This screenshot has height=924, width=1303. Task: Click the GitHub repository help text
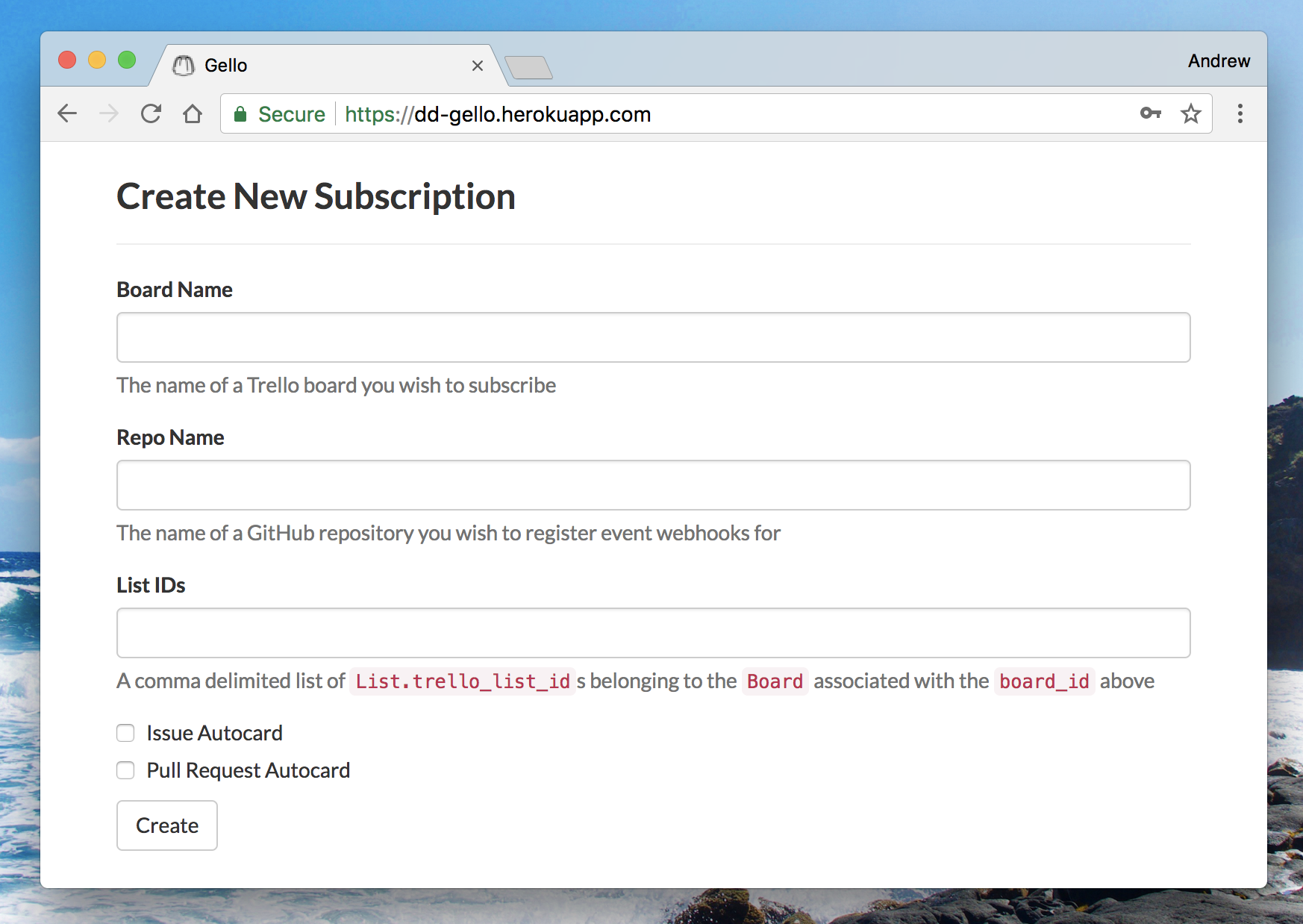(449, 533)
